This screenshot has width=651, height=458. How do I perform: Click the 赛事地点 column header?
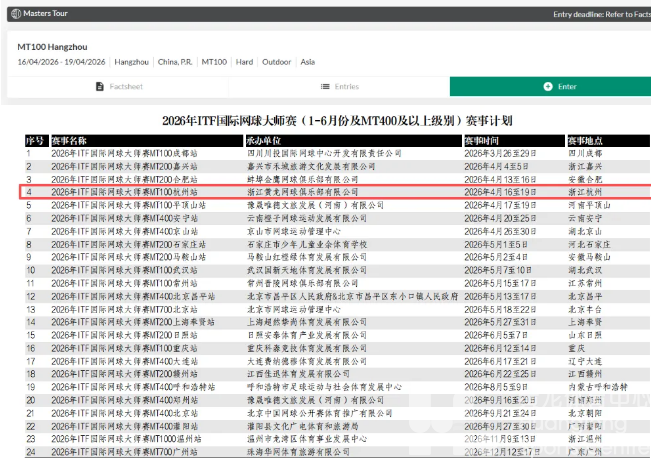609,141
